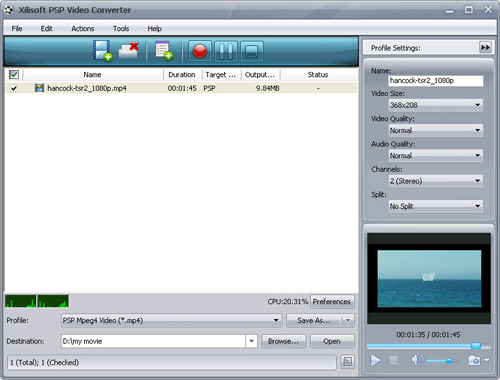The width and height of the screenshot is (500, 380).
Task: Collapse Profile Settings with double-arrow icon
Action: (485, 48)
